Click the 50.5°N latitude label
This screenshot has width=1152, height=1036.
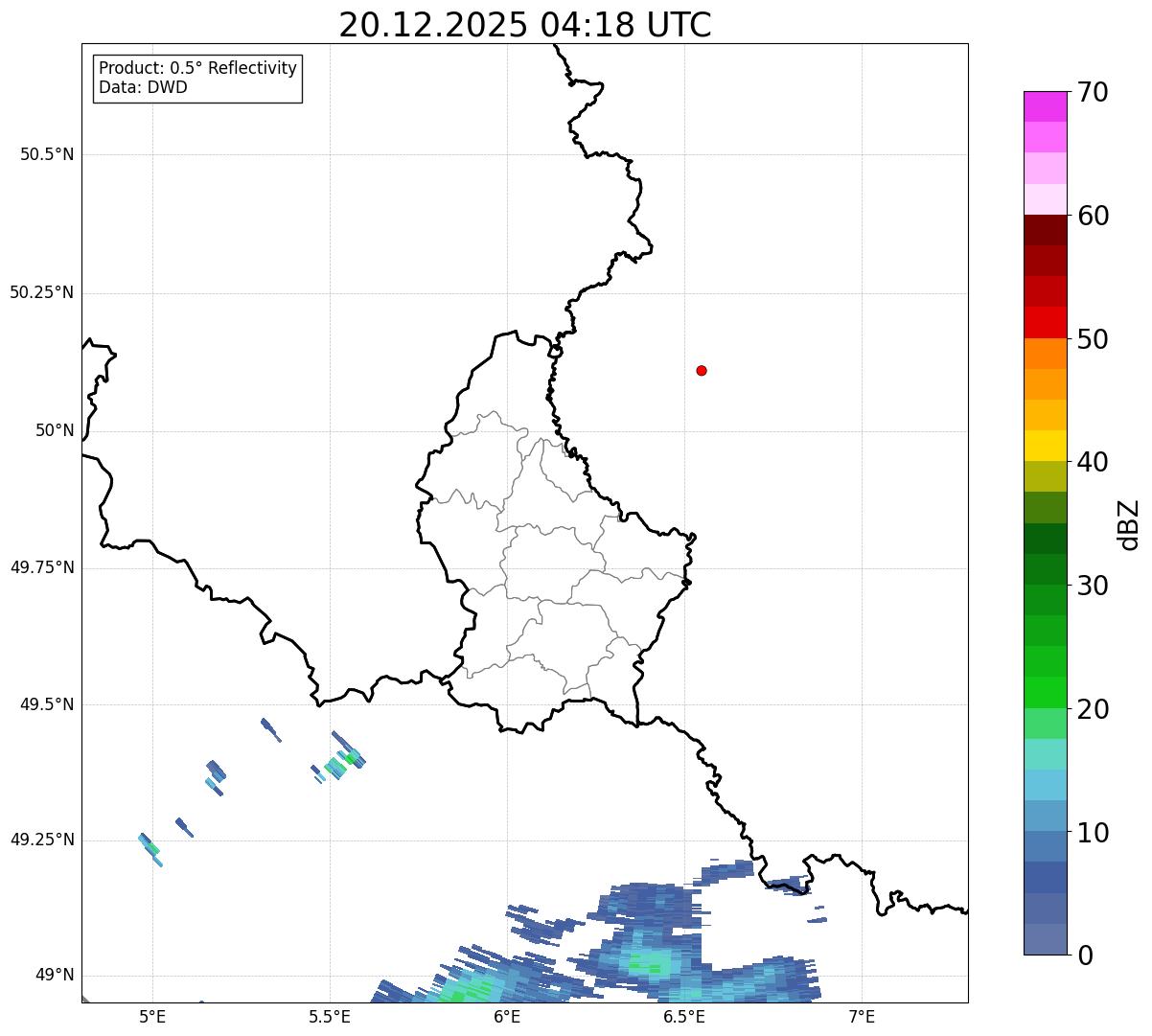(x=47, y=154)
